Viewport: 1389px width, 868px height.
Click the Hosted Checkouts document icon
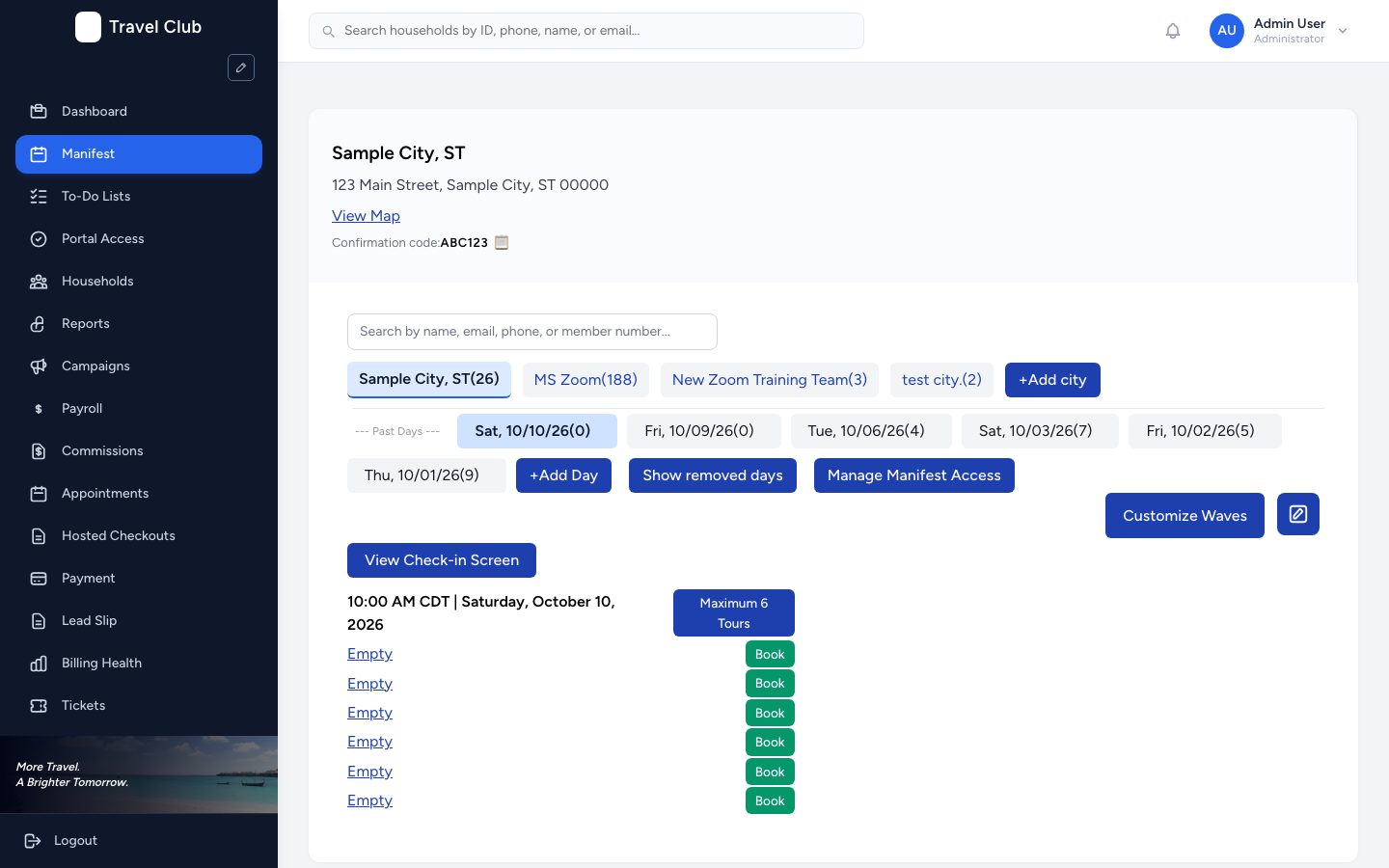tap(39, 535)
